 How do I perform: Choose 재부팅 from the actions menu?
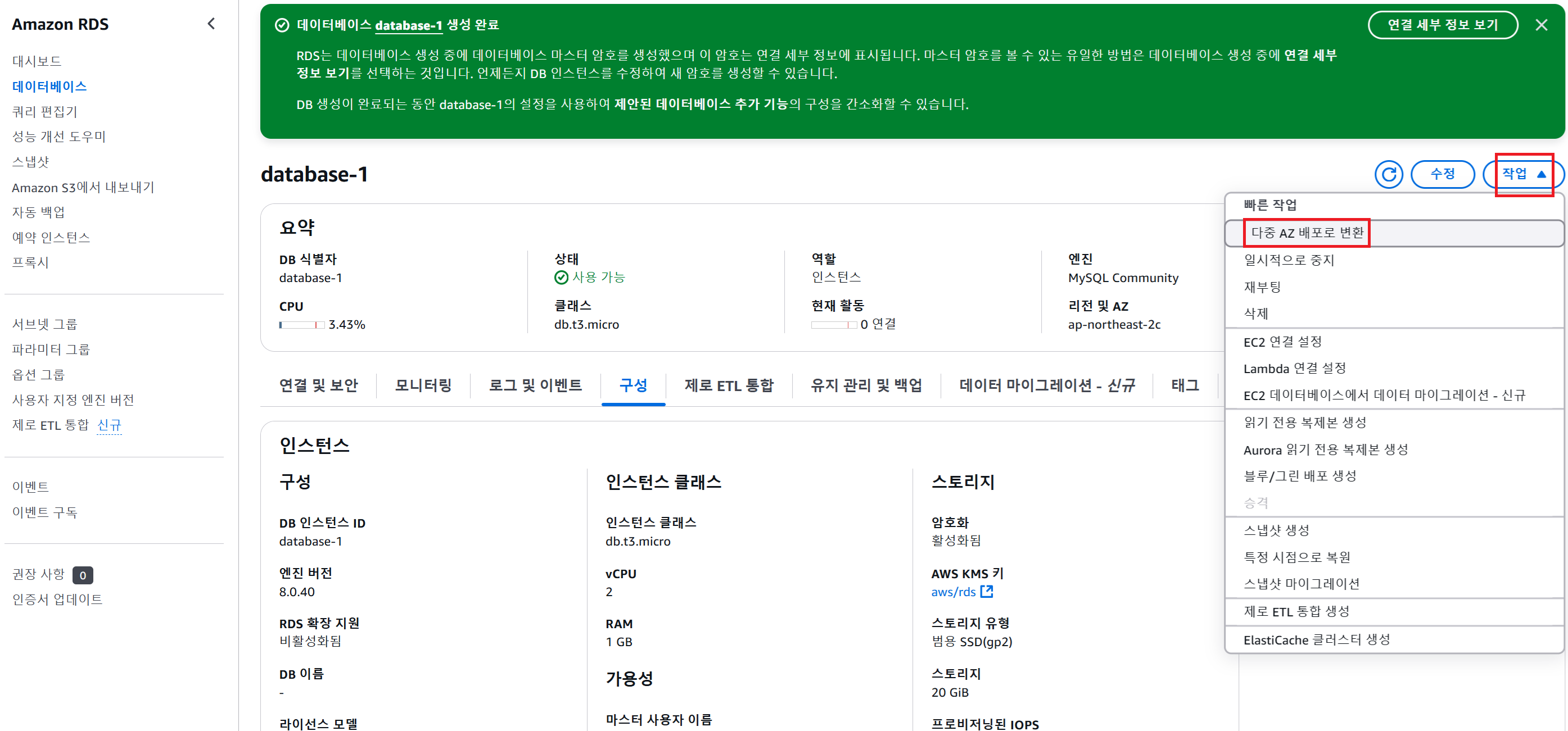[1262, 287]
